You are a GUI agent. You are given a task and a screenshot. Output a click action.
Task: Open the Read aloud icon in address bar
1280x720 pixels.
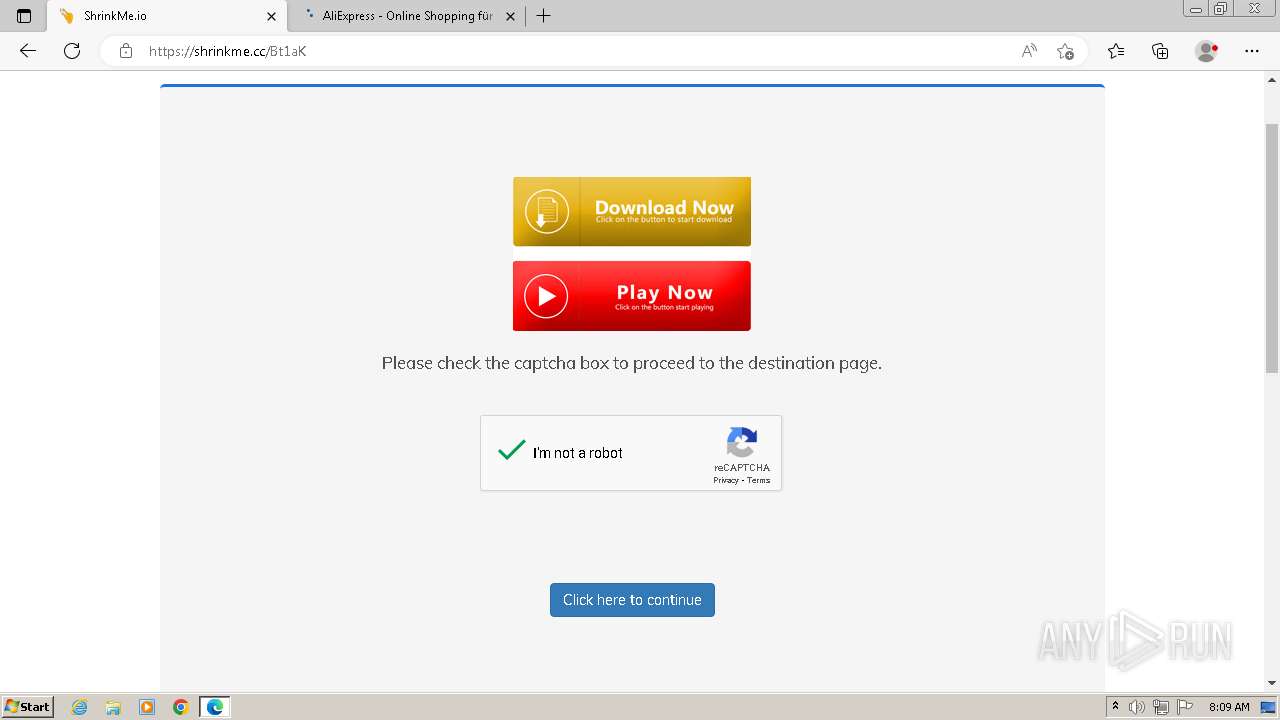pos(1029,51)
